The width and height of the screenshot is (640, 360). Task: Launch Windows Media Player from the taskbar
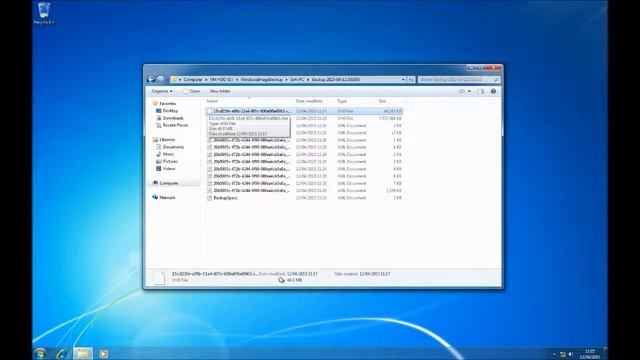tap(104, 354)
